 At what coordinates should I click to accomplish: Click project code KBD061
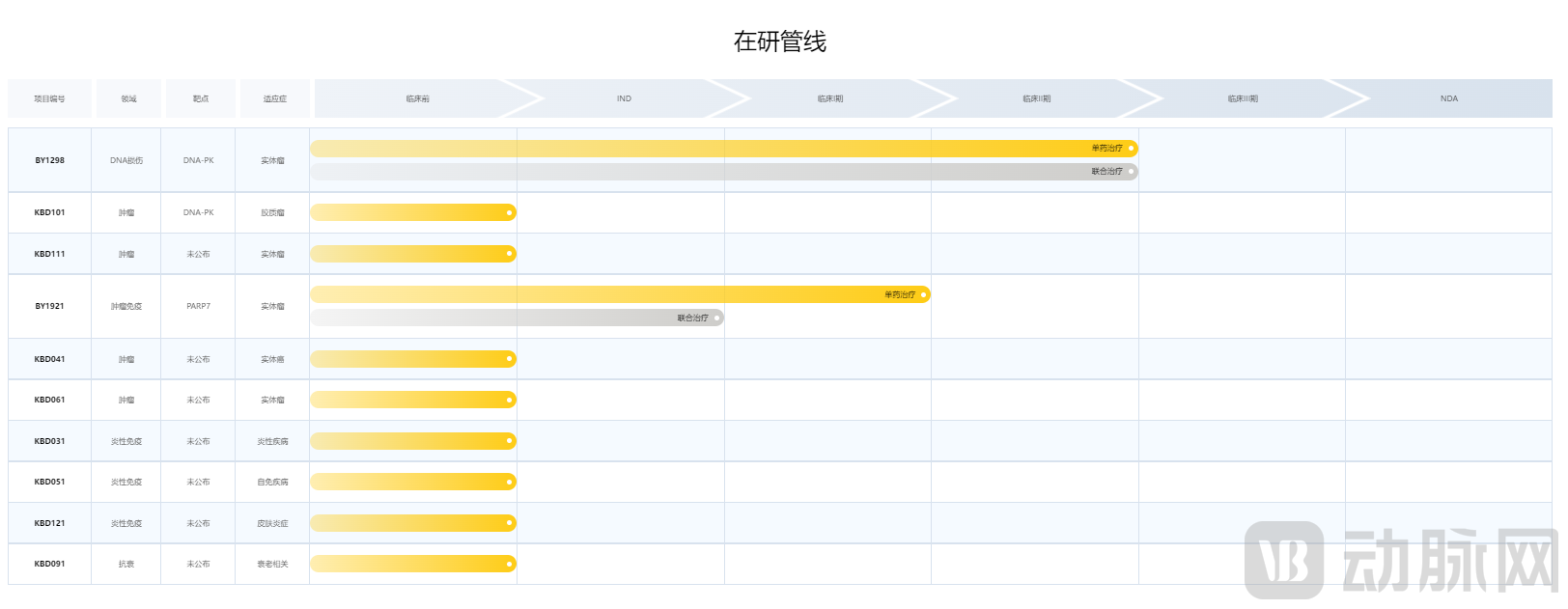pyautogui.click(x=49, y=400)
